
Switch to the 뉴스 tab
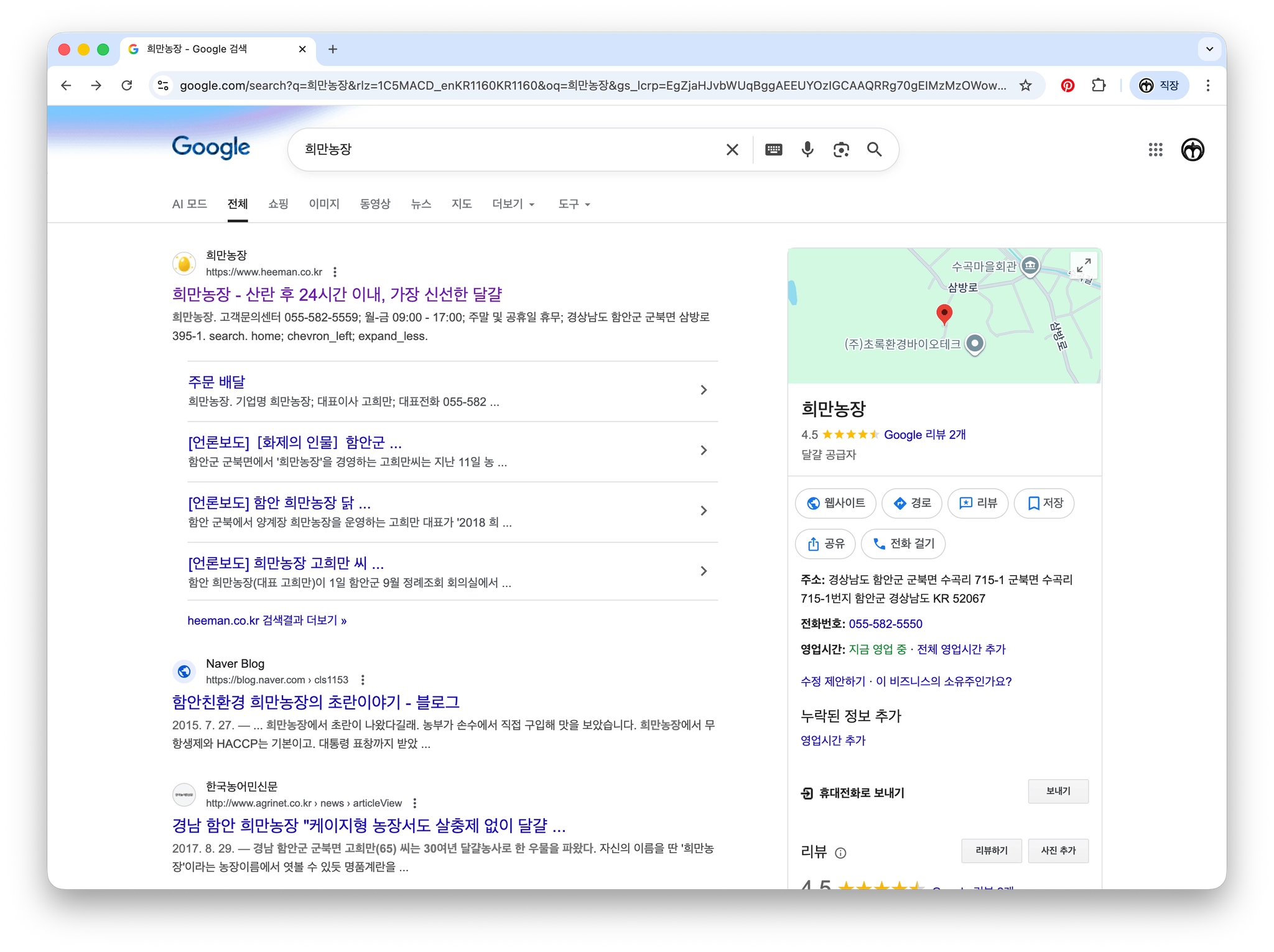point(421,204)
